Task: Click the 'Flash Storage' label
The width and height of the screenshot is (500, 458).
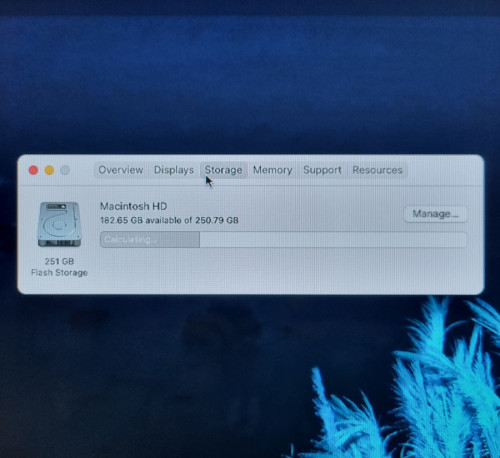Action: pos(59,273)
